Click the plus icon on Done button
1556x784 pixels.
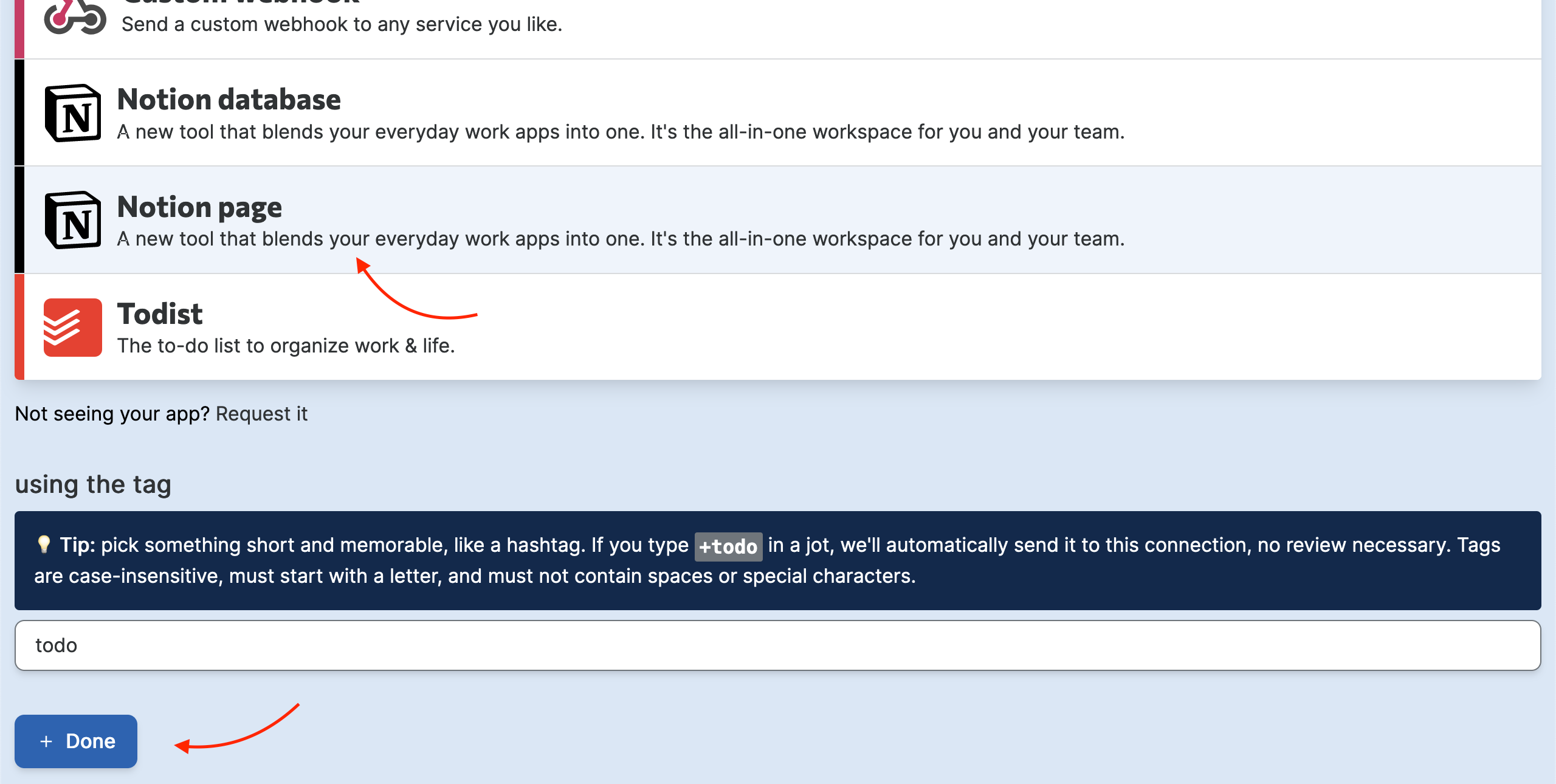[46, 741]
